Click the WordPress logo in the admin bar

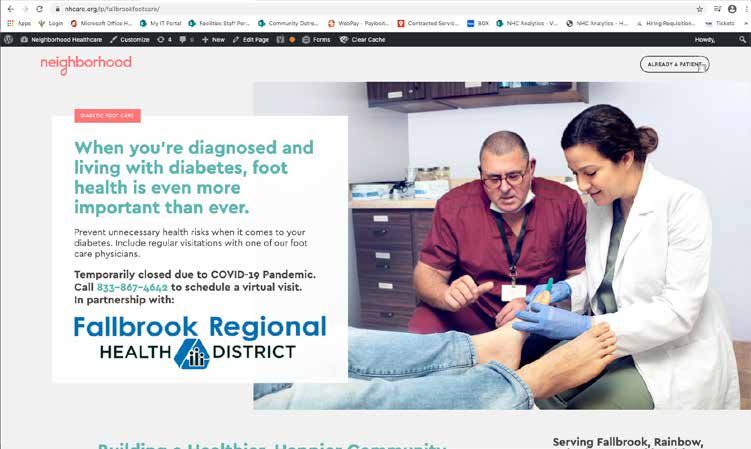click(x=8, y=40)
